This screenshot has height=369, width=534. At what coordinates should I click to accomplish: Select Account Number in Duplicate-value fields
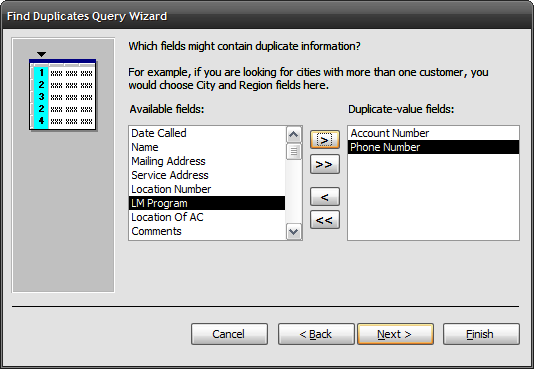coord(433,133)
